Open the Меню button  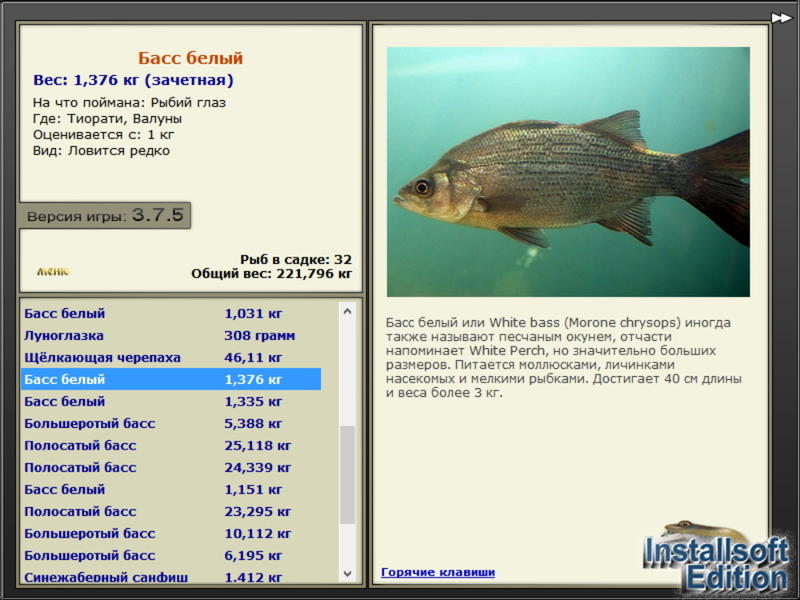coord(53,271)
